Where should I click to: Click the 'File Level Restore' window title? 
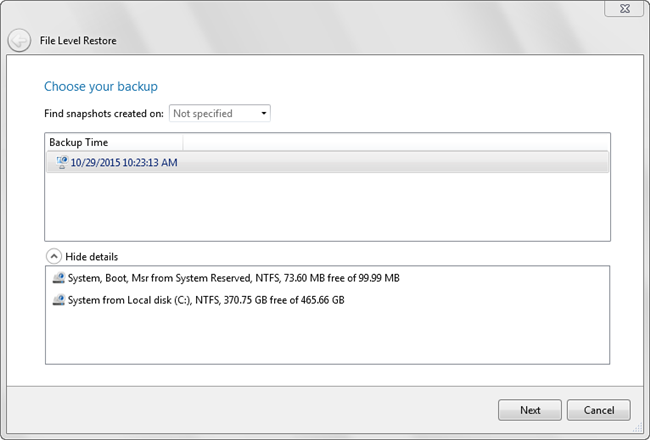[x=80, y=41]
